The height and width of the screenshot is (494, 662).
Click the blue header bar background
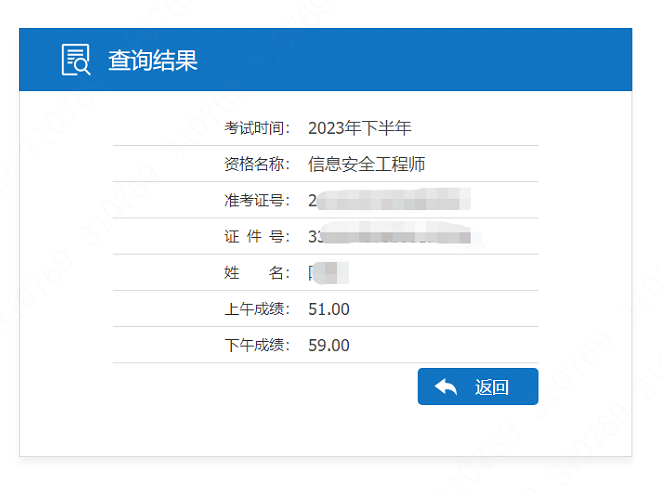pos(414,60)
